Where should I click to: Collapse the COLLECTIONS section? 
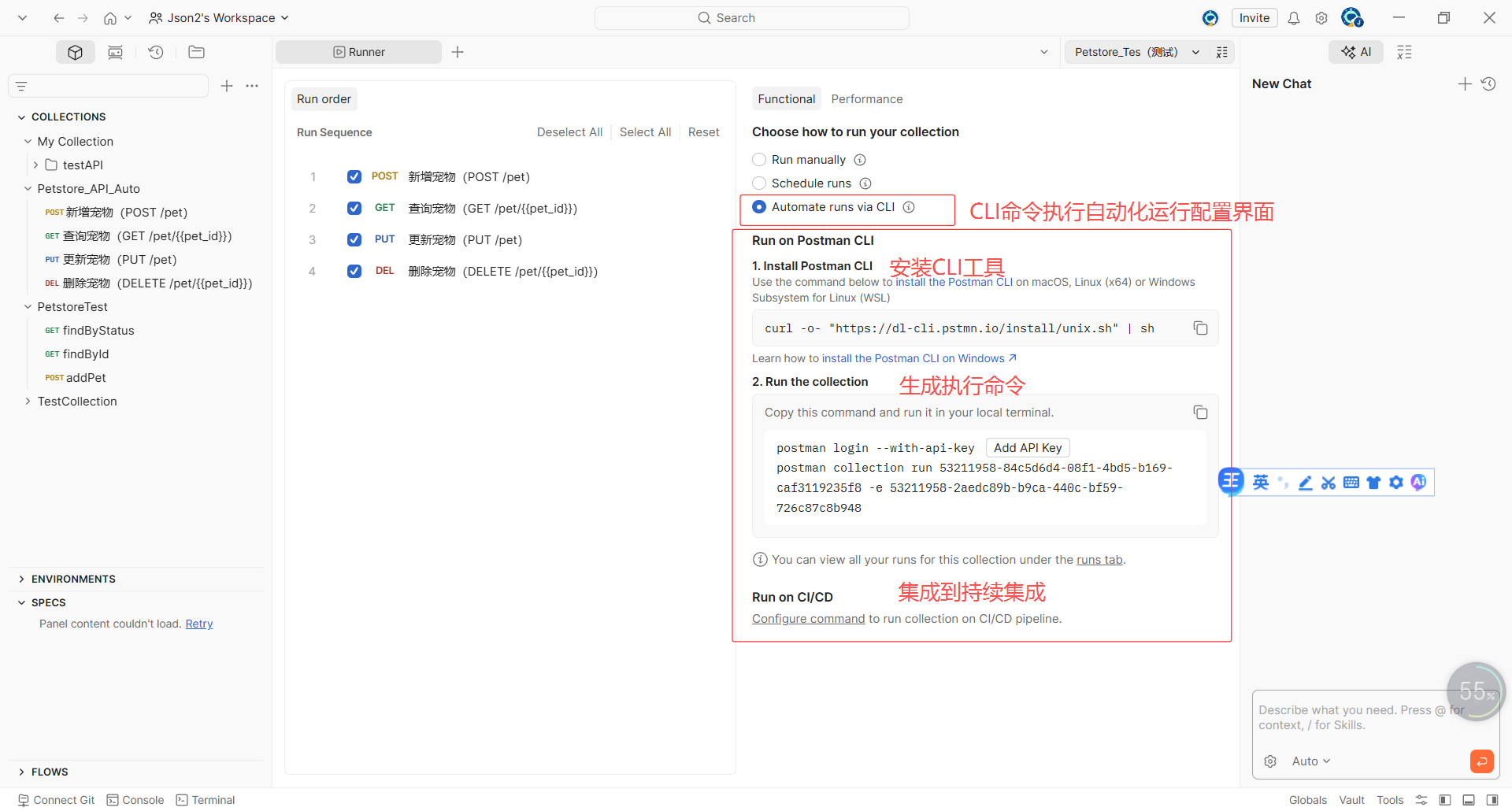(x=21, y=117)
